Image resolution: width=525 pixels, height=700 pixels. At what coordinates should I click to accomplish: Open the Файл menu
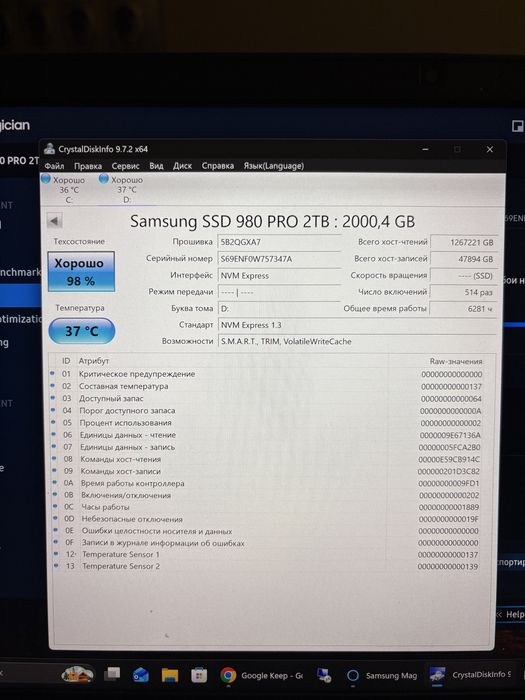54,166
